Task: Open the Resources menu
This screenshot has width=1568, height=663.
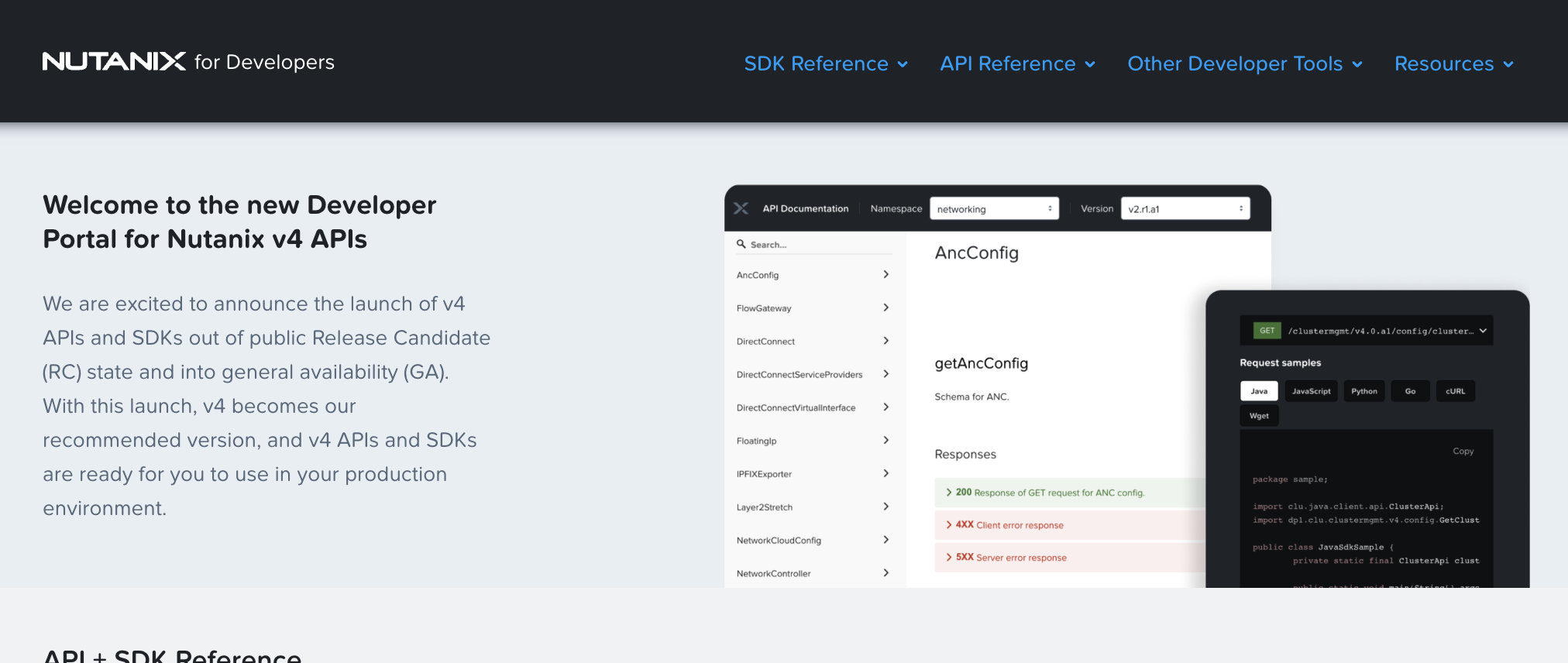Action: [1454, 64]
